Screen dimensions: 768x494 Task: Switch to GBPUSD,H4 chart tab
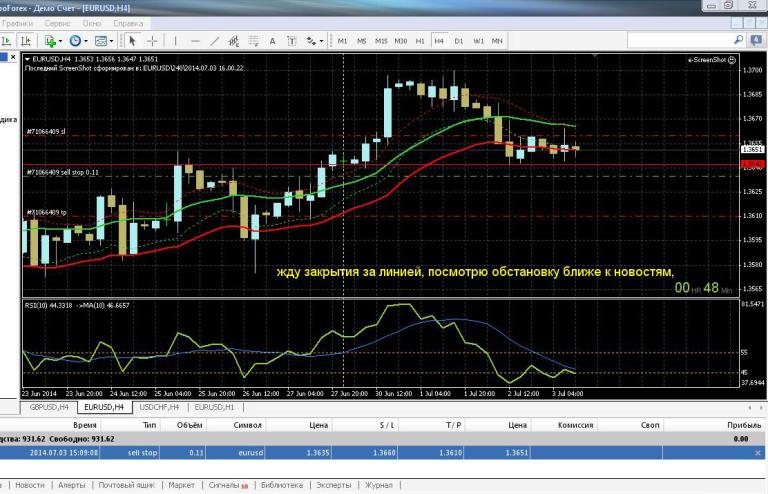pyautogui.click(x=49, y=407)
